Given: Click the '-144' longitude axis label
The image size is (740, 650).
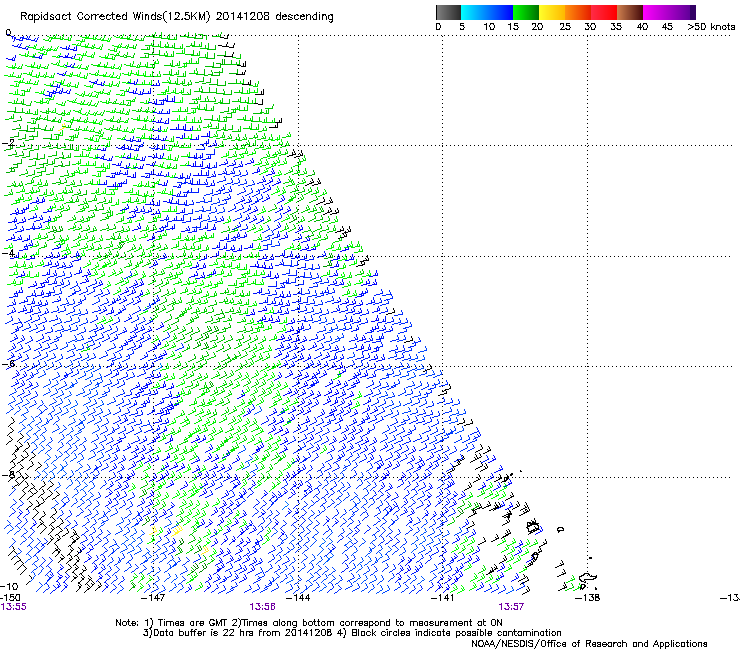Looking at the screenshot, I should click(299, 598).
